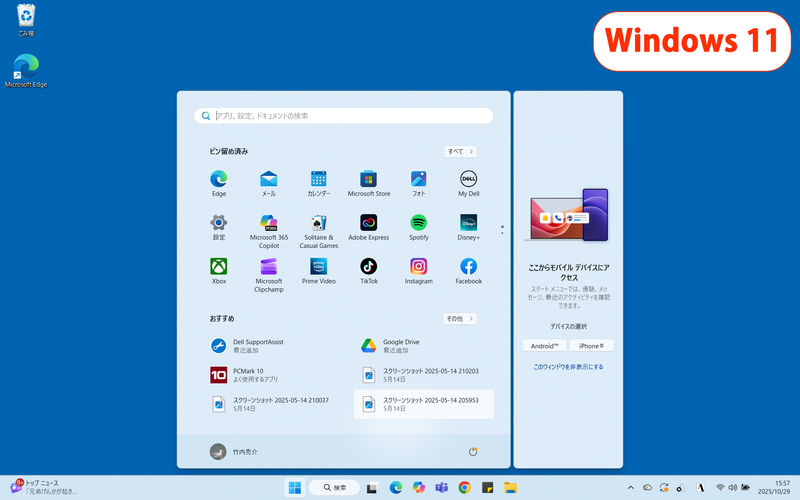Click the battery tray icon
The height and width of the screenshot is (500, 800).
coord(745,488)
